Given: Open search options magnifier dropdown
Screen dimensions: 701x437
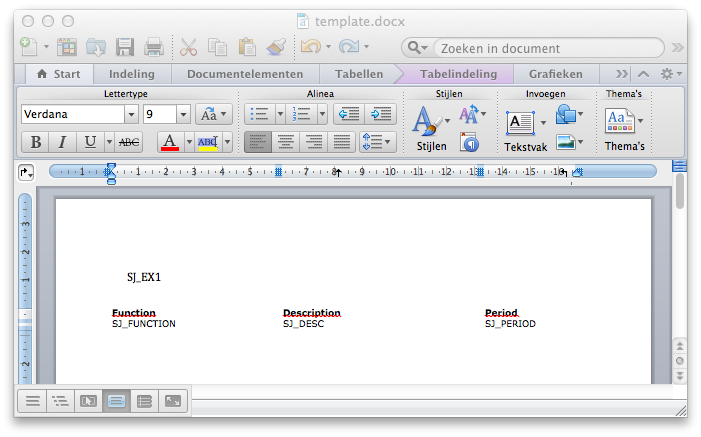Looking at the screenshot, I should (x=418, y=47).
